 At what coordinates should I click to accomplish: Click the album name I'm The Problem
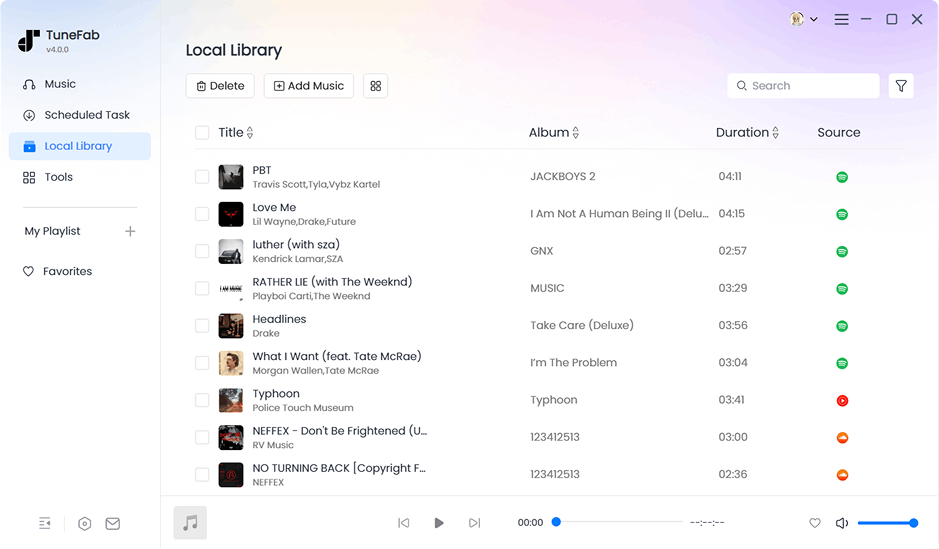tap(573, 362)
